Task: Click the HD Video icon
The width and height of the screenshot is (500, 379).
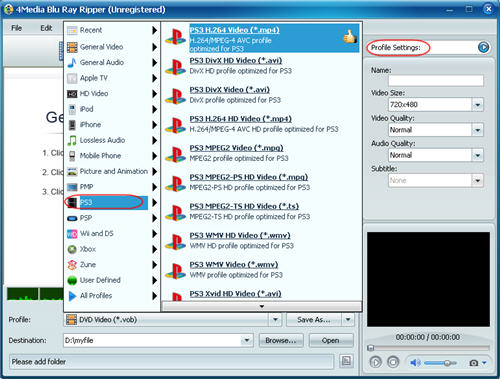Action: pos(72,94)
